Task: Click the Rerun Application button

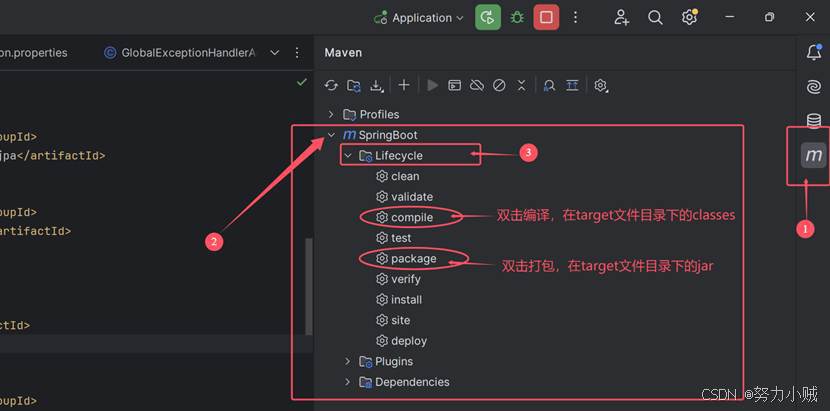Action: (487, 17)
